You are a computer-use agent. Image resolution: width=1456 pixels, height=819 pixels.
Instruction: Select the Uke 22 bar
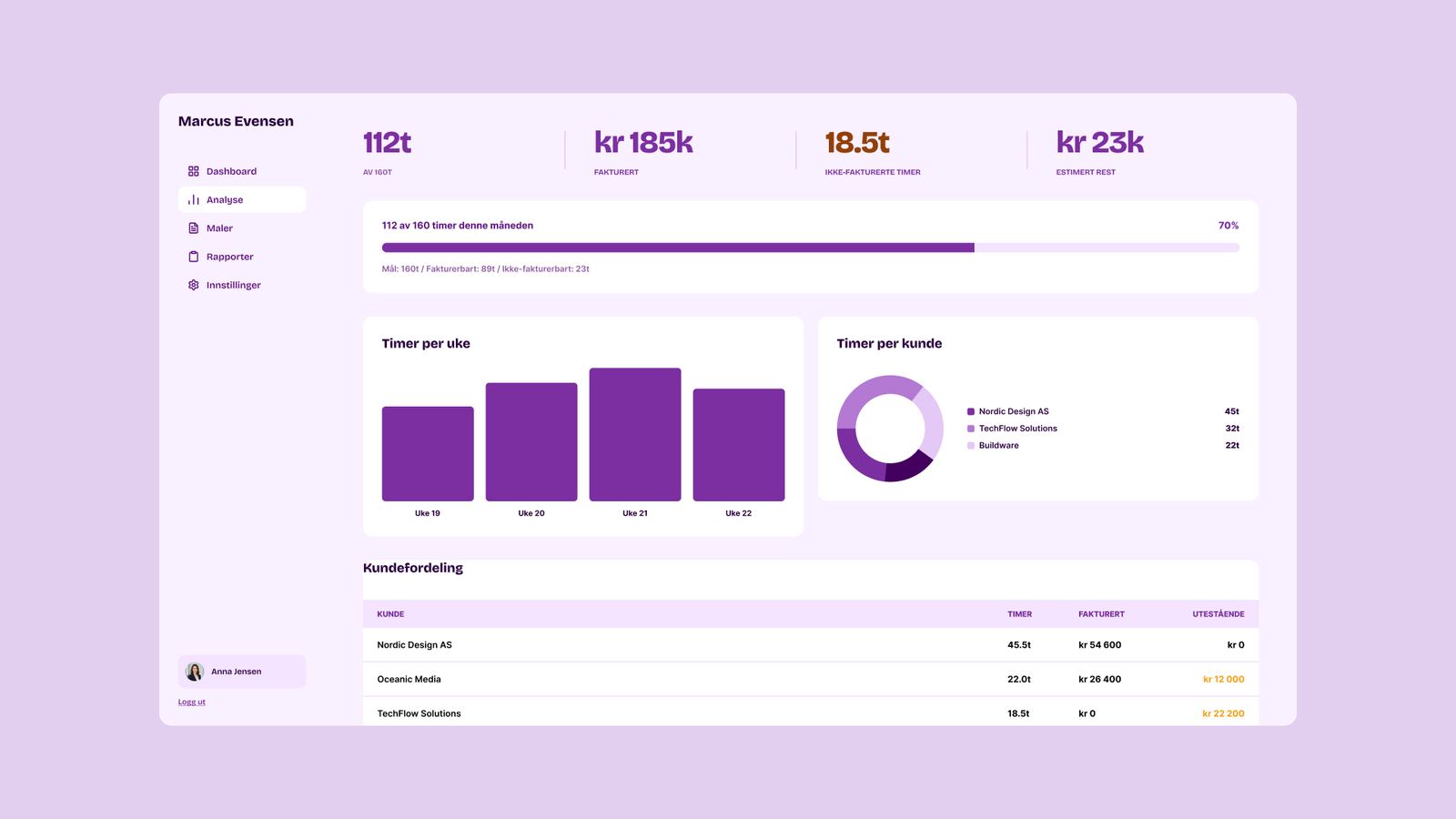point(739,445)
